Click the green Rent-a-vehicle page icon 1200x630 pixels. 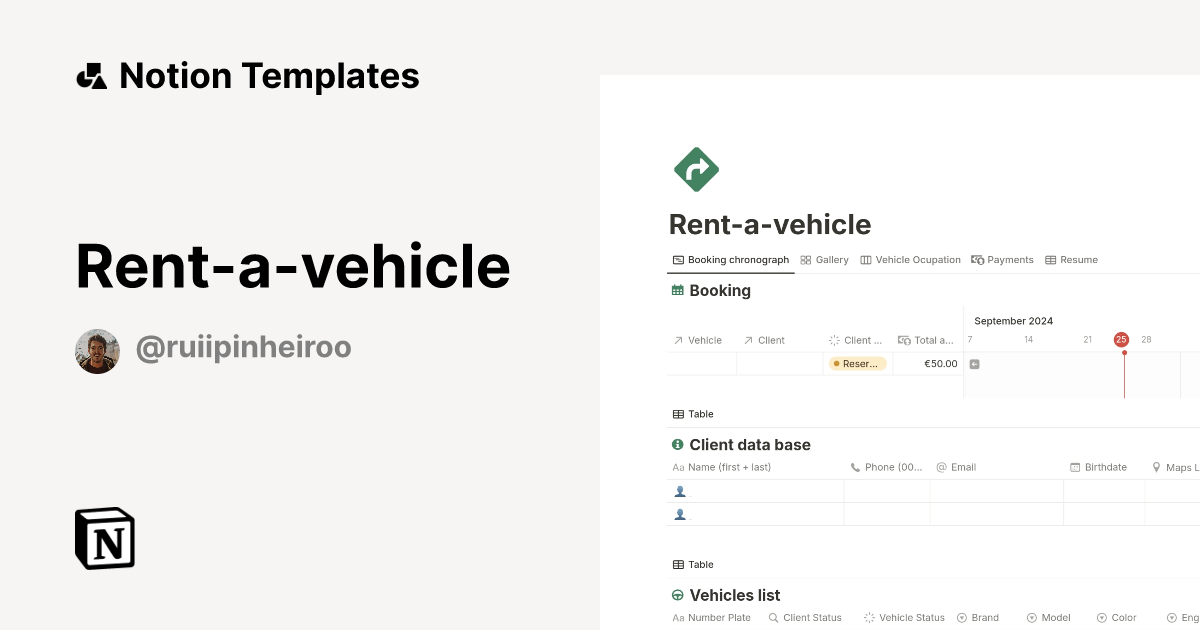tap(696, 170)
